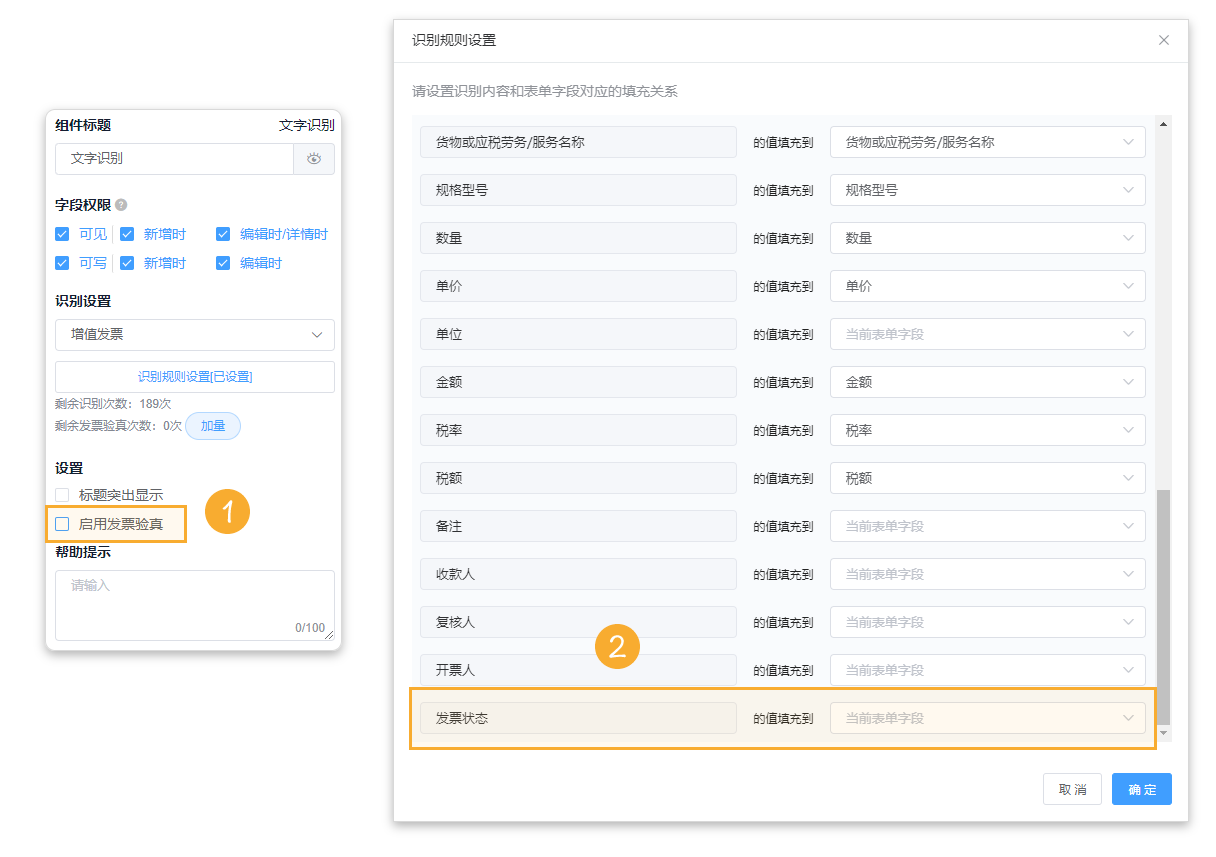The height and width of the screenshot is (857, 1216).
Task: Click the help question mark next to 字段权限
Action: [121, 205]
